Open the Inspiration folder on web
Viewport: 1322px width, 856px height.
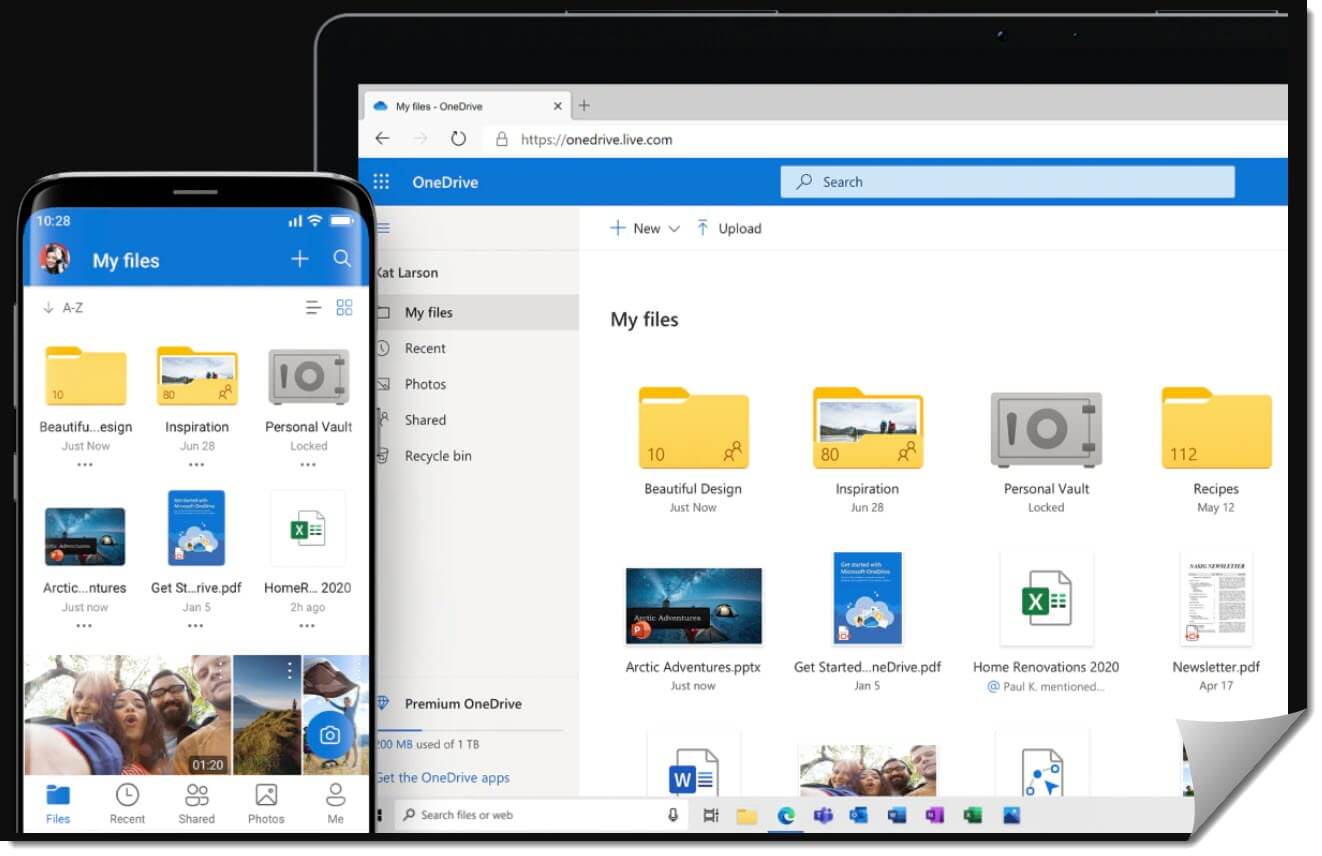click(x=867, y=428)
